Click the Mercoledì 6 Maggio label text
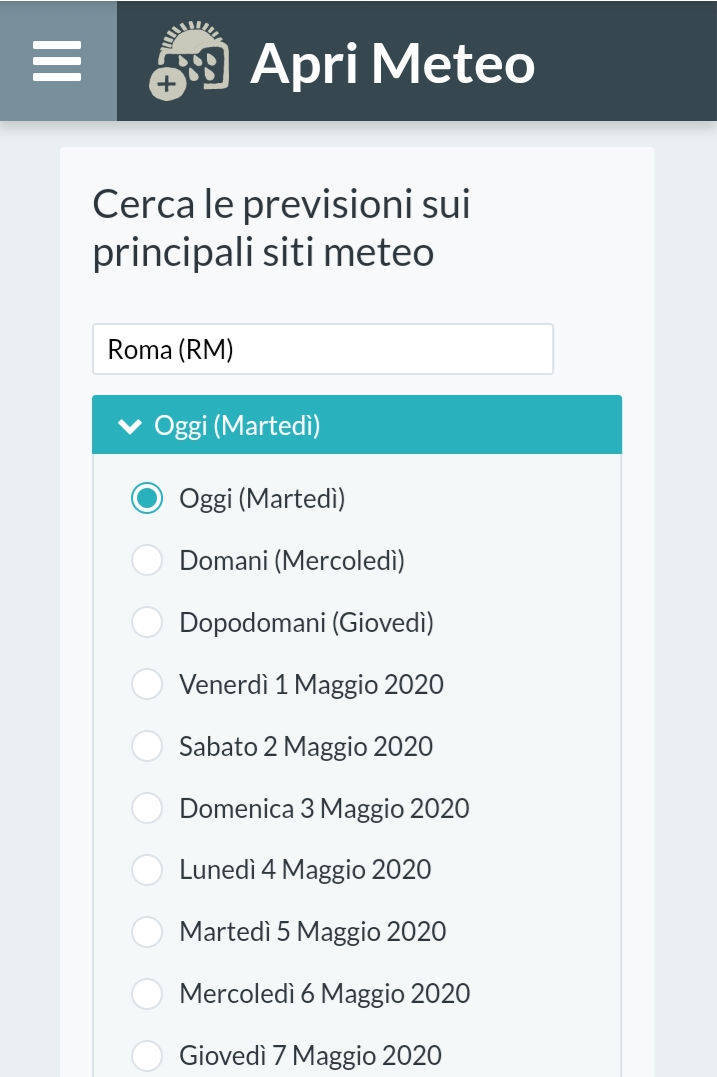This screenshot has width=717, height=1077. point(325,994)
